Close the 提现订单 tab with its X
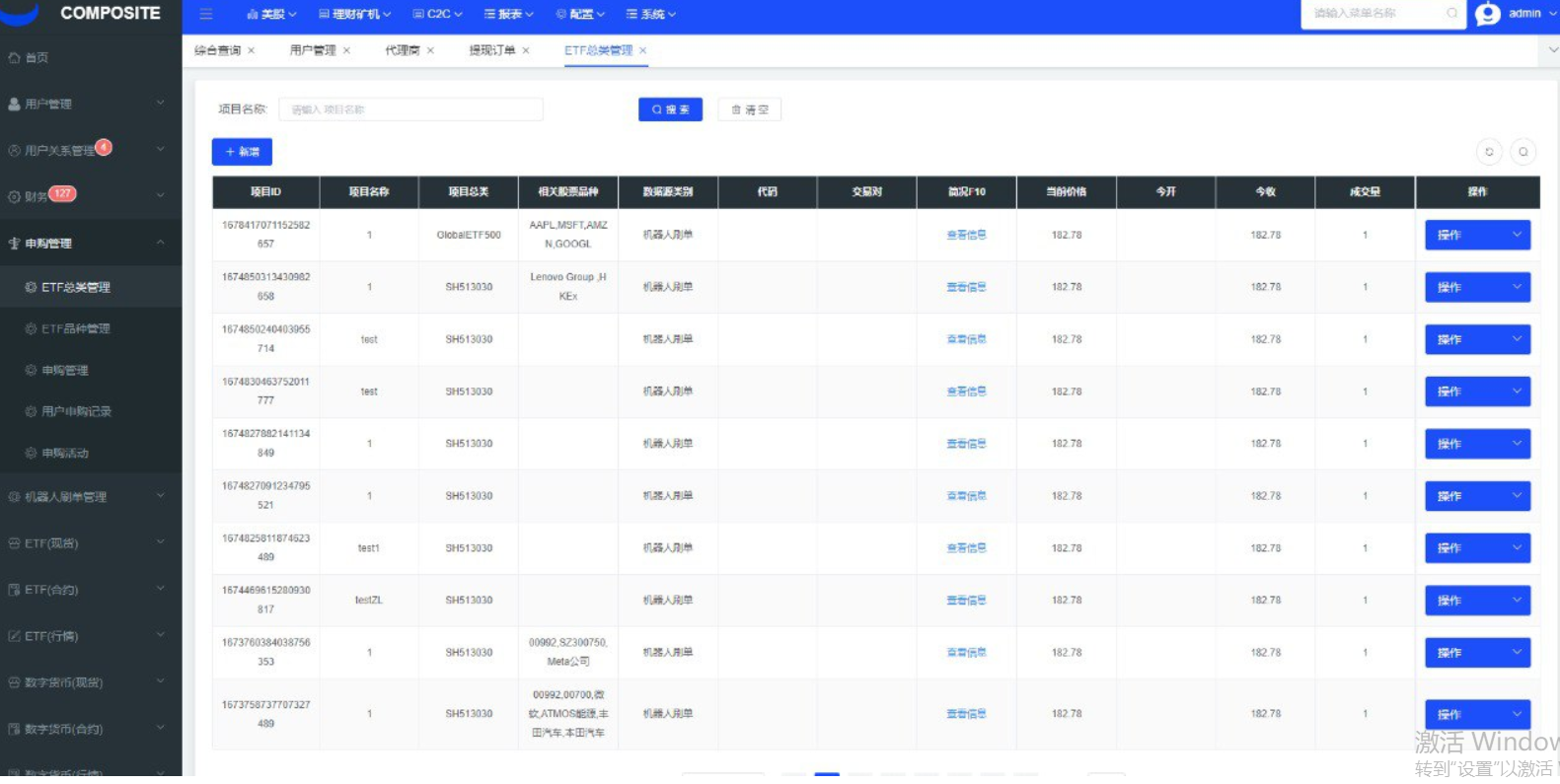This screenshot has height=784, width=1560. (526, 50)
